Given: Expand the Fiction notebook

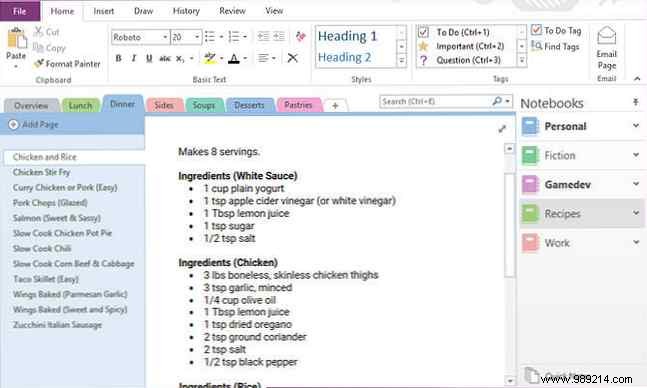Looking at the screenshot, I should point(636,155).
